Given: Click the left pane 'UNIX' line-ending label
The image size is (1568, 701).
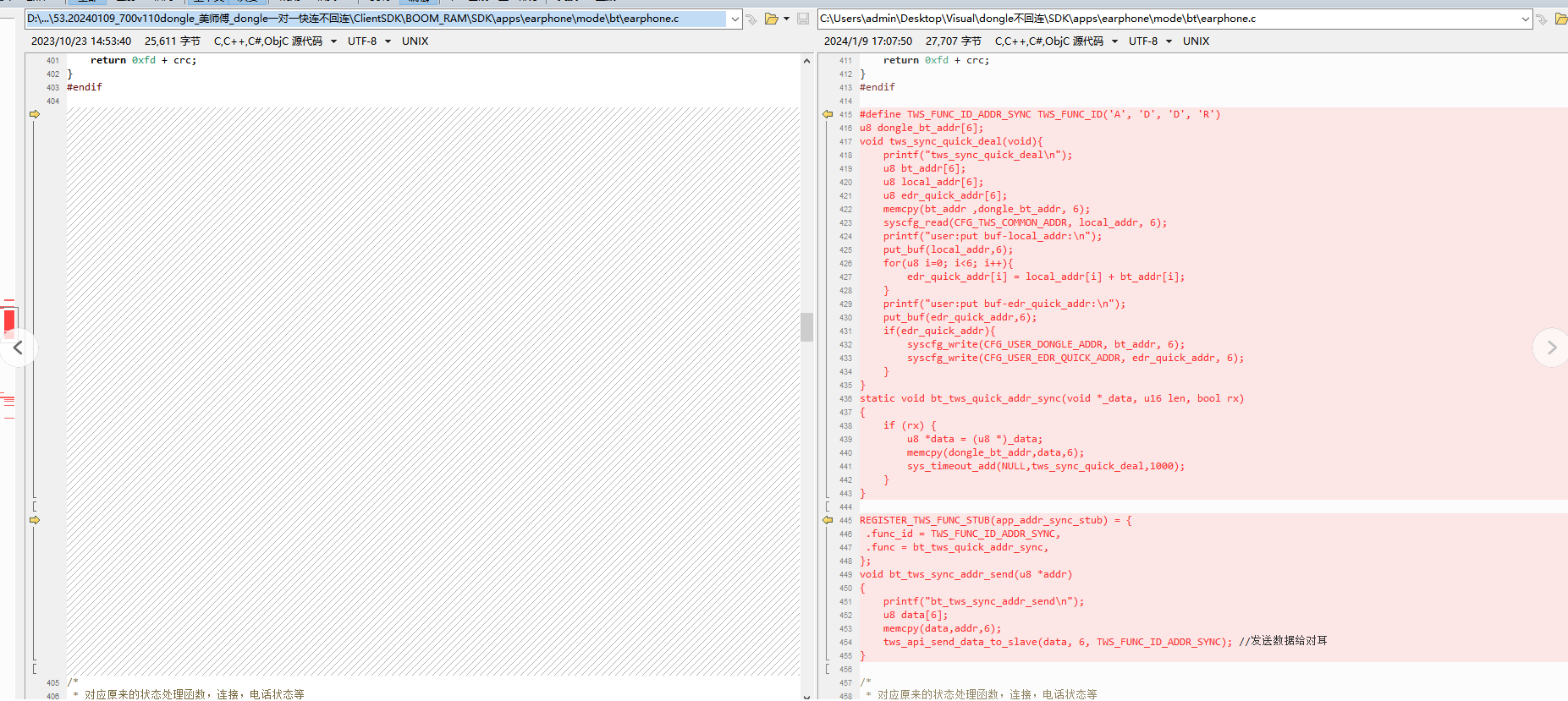Looking at the screenshot, I should click(415, 41).
